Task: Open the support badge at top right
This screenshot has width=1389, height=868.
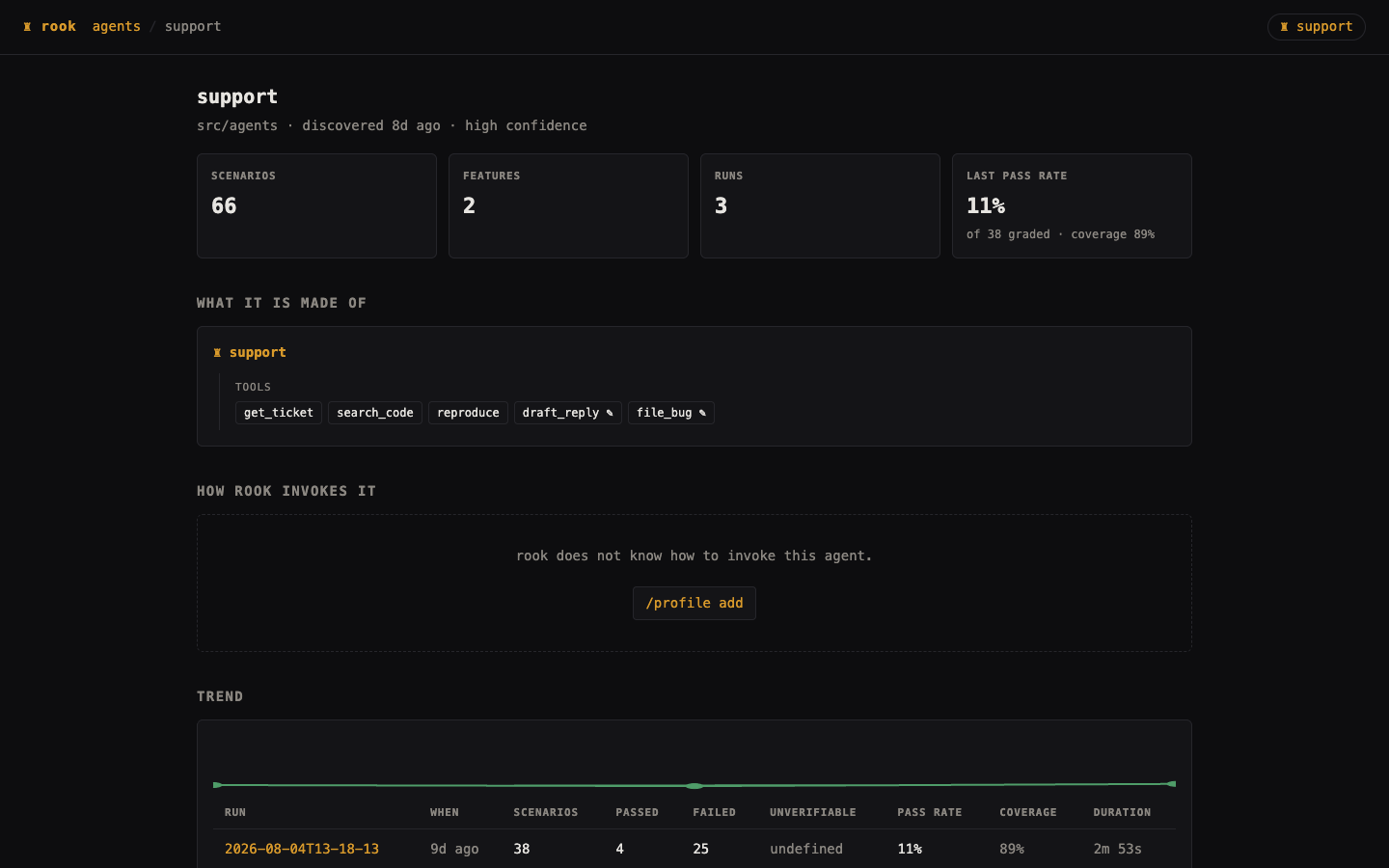Action: click(x=1316, y=27)
